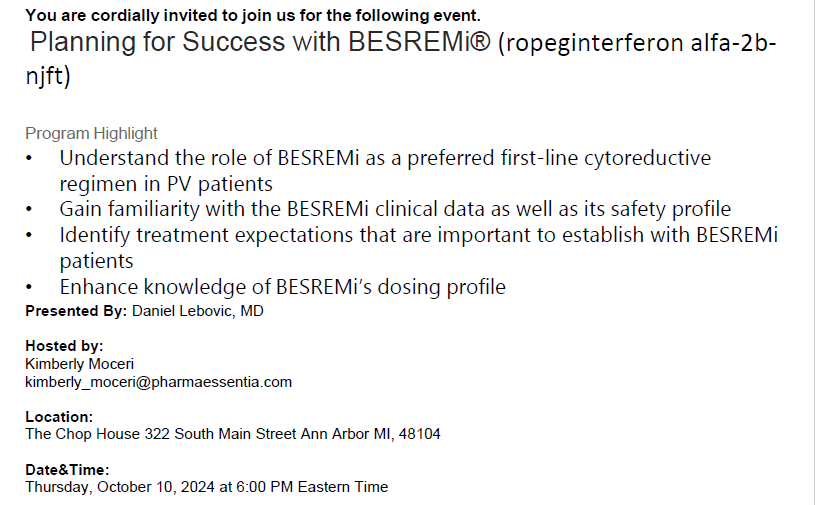Click the "(ropeginterferon alfa-2b-" text in the title
Screen dimensions: 815x505
(636, 45)
